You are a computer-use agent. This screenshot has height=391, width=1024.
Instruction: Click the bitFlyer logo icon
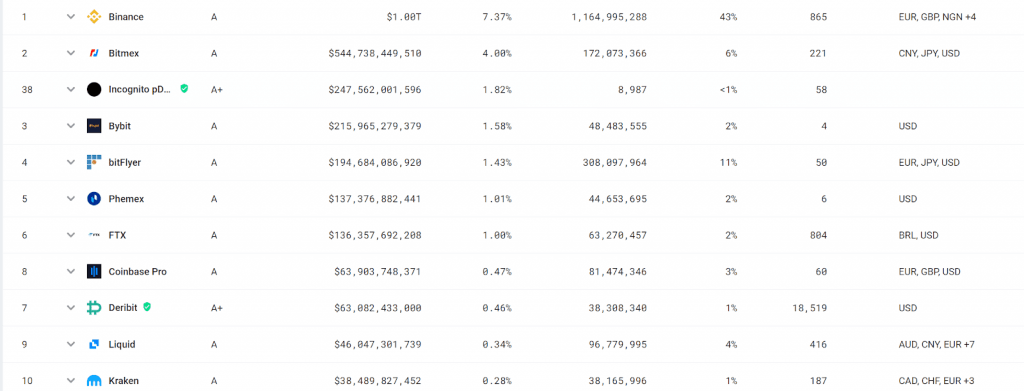point(94,163)
